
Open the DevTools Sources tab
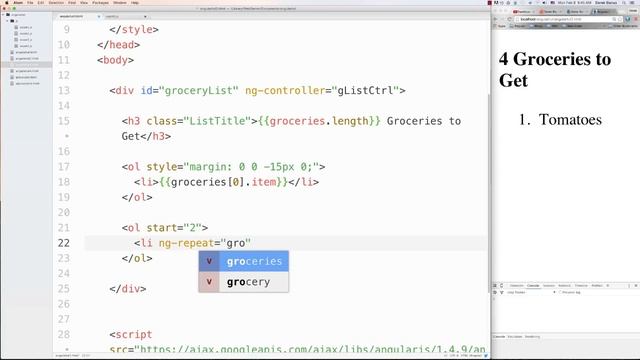point(549,286)
